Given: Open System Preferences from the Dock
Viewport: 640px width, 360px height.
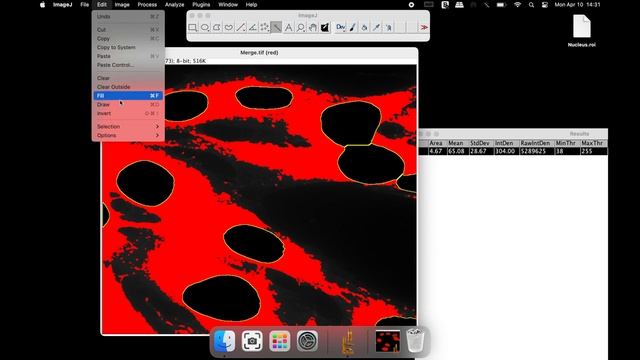Looking at the screenshot, I should pos(307,341).
